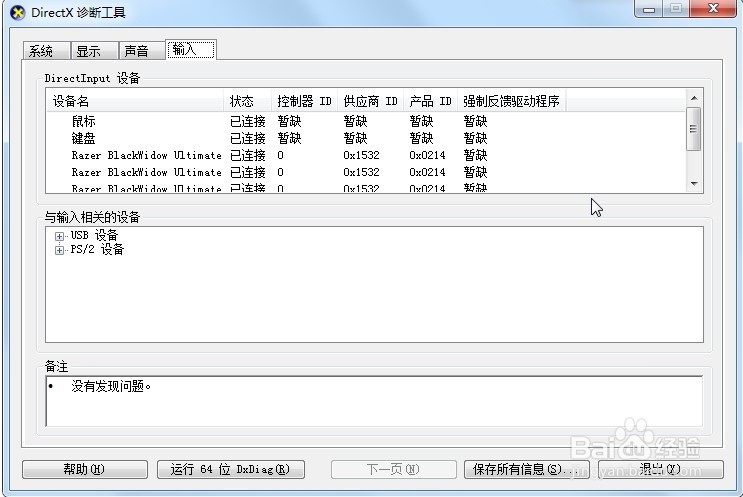
Task: Select second fully visible Razer BlackWidow Ultimate row
Action: (366, 172)
